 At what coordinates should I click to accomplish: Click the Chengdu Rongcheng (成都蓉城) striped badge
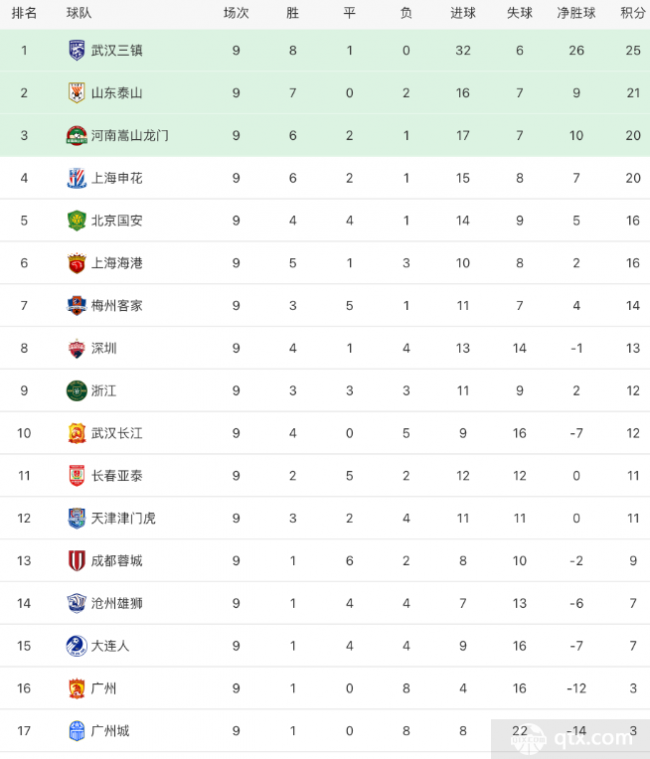click(76, 560)
